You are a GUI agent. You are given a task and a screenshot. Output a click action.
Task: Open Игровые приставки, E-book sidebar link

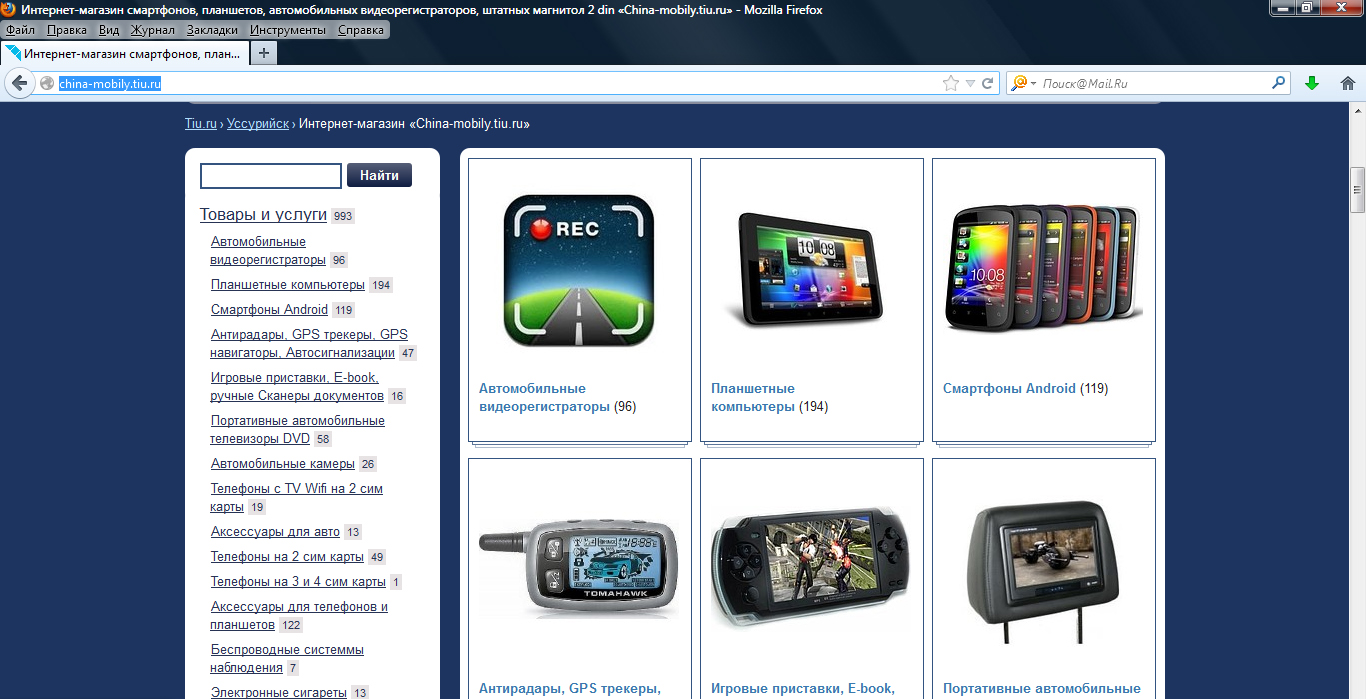(297, 387)
